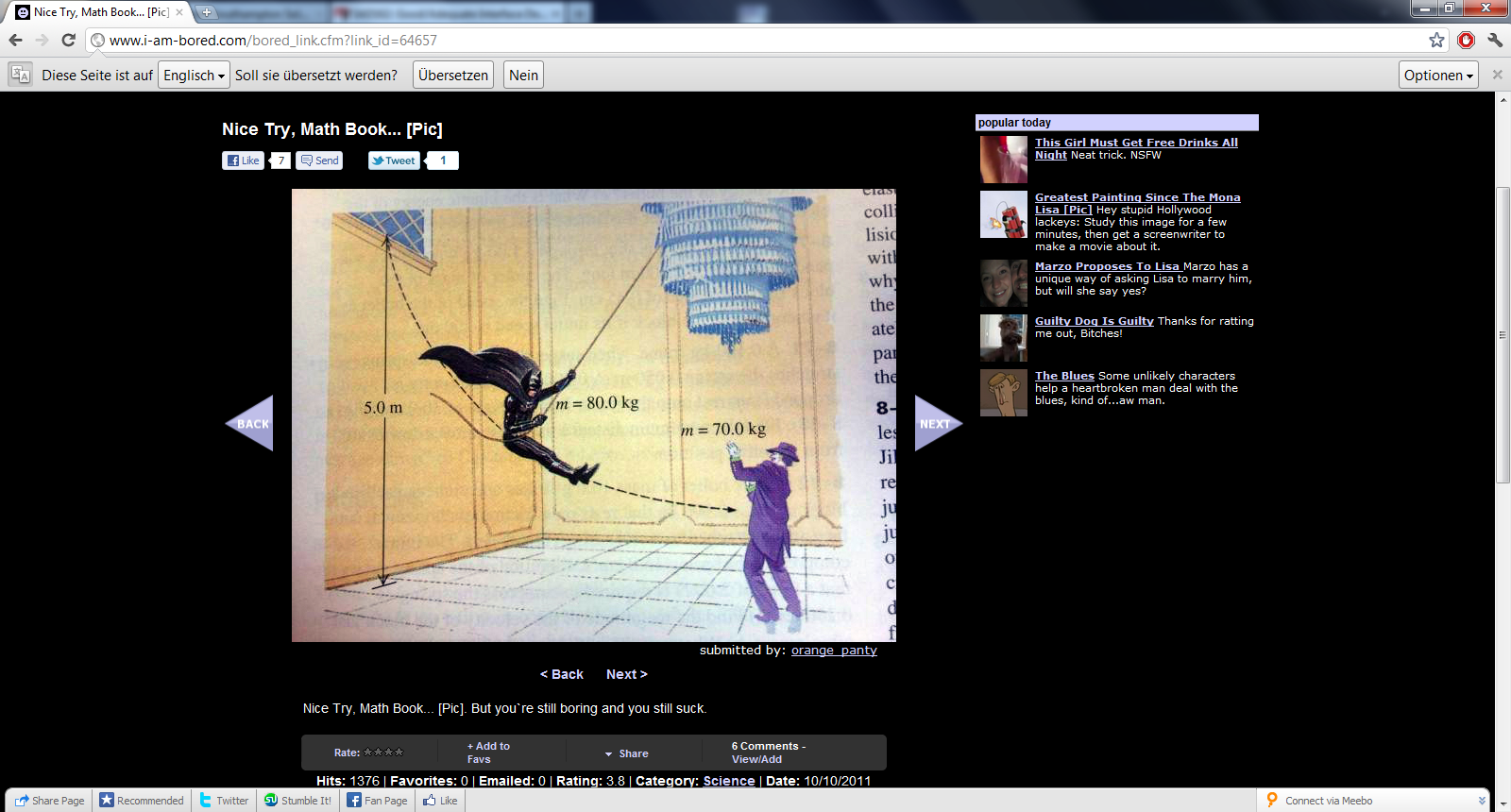Click The Blues thumbnail
The width and height of the screenshot is (1511, 812).
pyautogui.click(x=1004, y=393)
